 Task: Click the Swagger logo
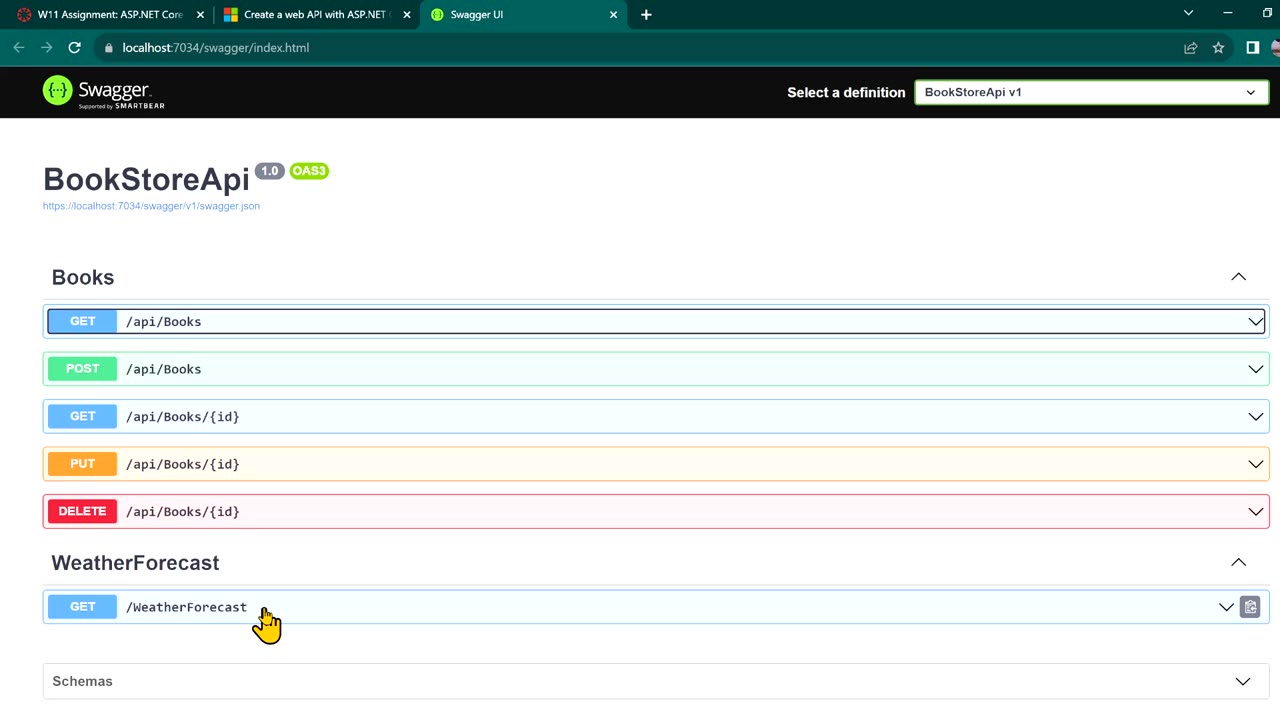104,92
